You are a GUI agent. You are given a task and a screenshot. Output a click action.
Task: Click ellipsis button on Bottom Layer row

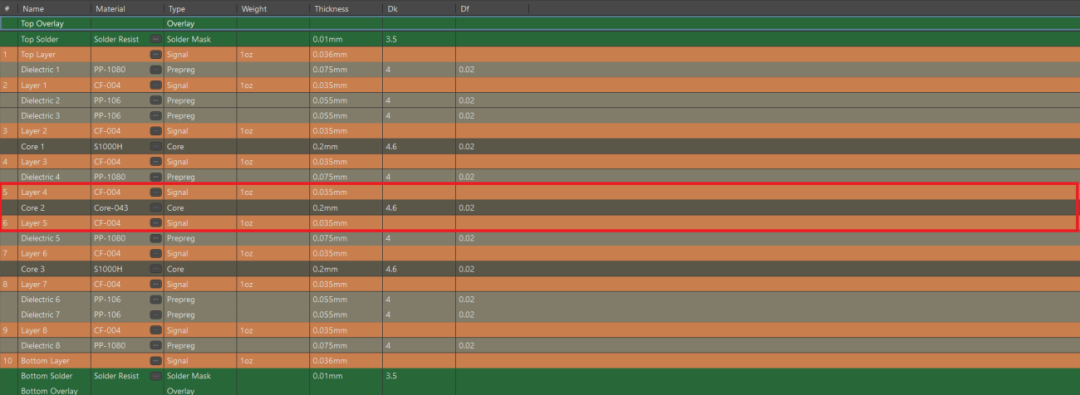point(156,361)
